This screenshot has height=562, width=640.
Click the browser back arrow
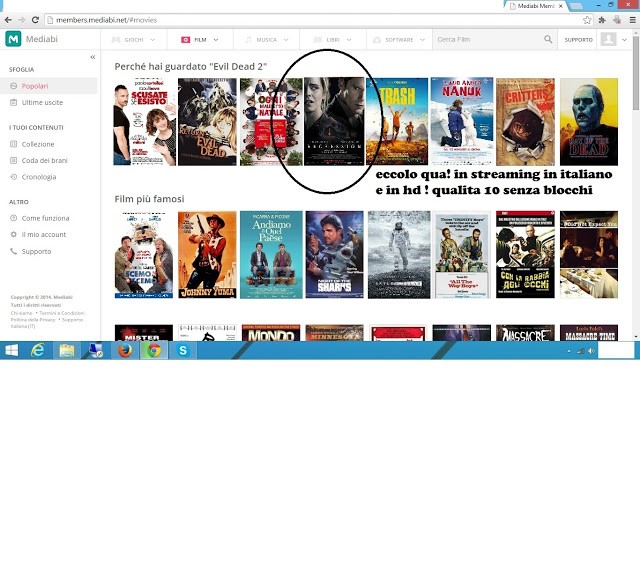tap(8, 20)
